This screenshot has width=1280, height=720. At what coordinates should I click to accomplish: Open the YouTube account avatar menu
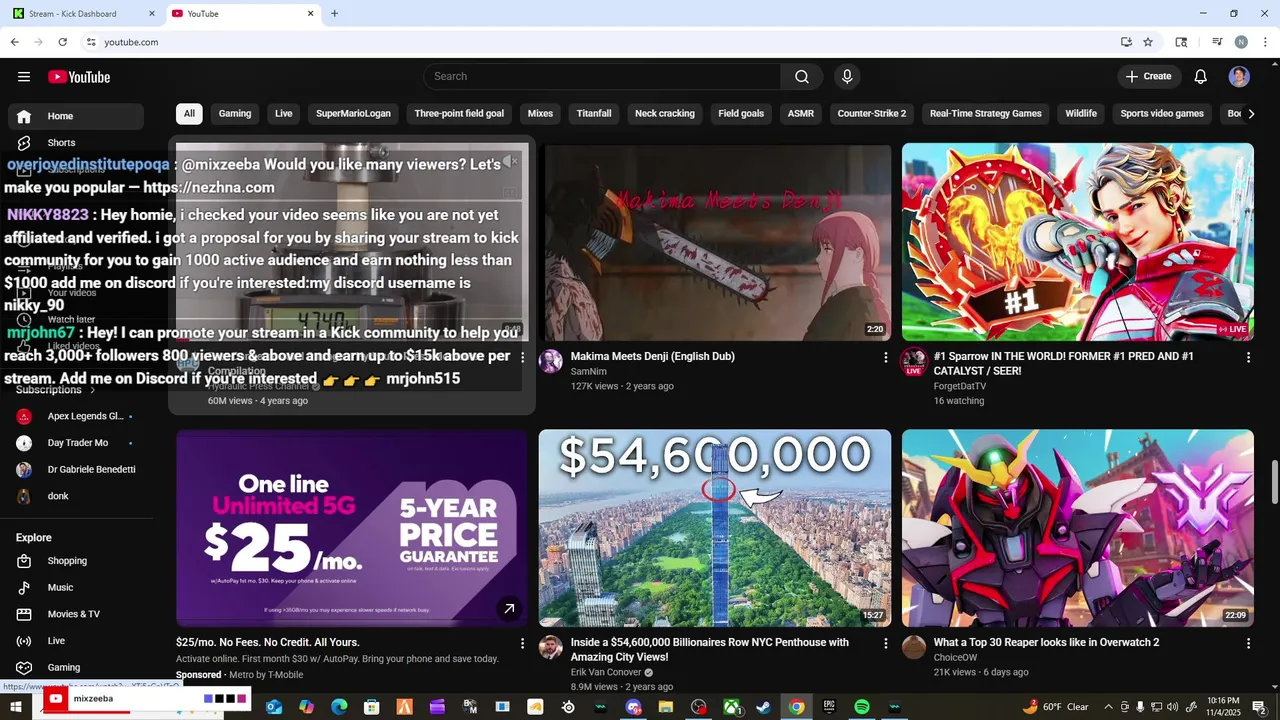pos(1239,77)
